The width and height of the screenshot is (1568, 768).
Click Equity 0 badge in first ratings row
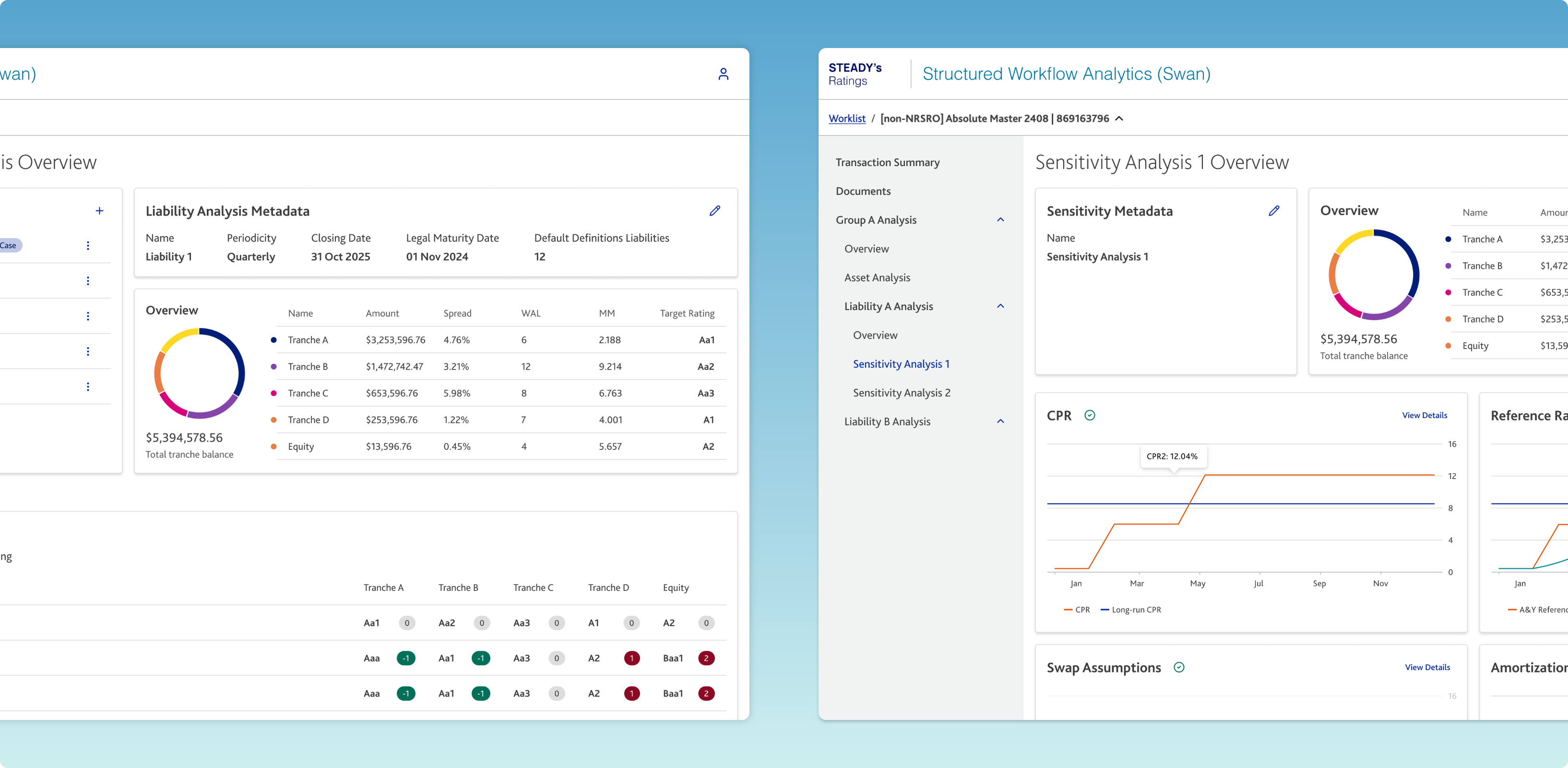(706, 623)
